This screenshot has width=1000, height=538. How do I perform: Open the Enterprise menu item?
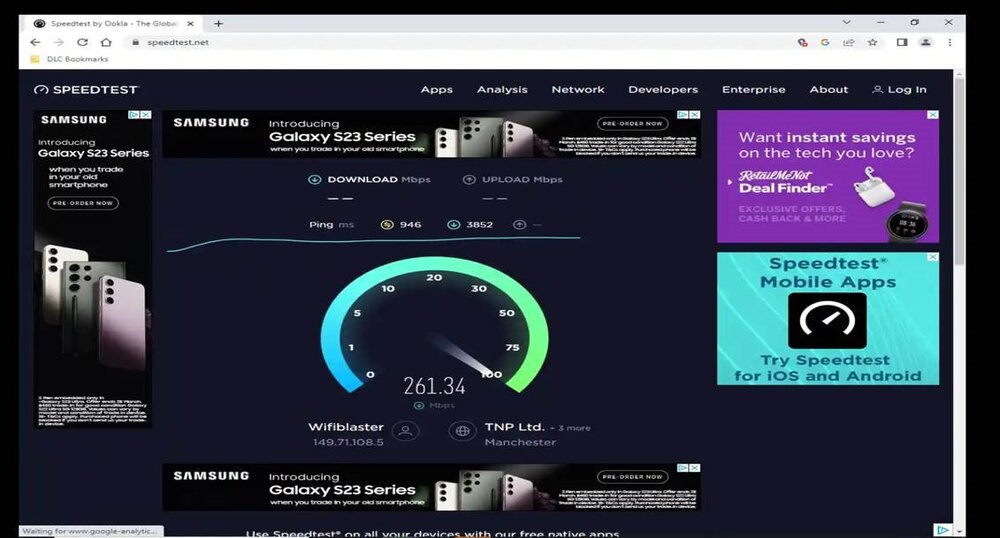(x=753, y=90)
